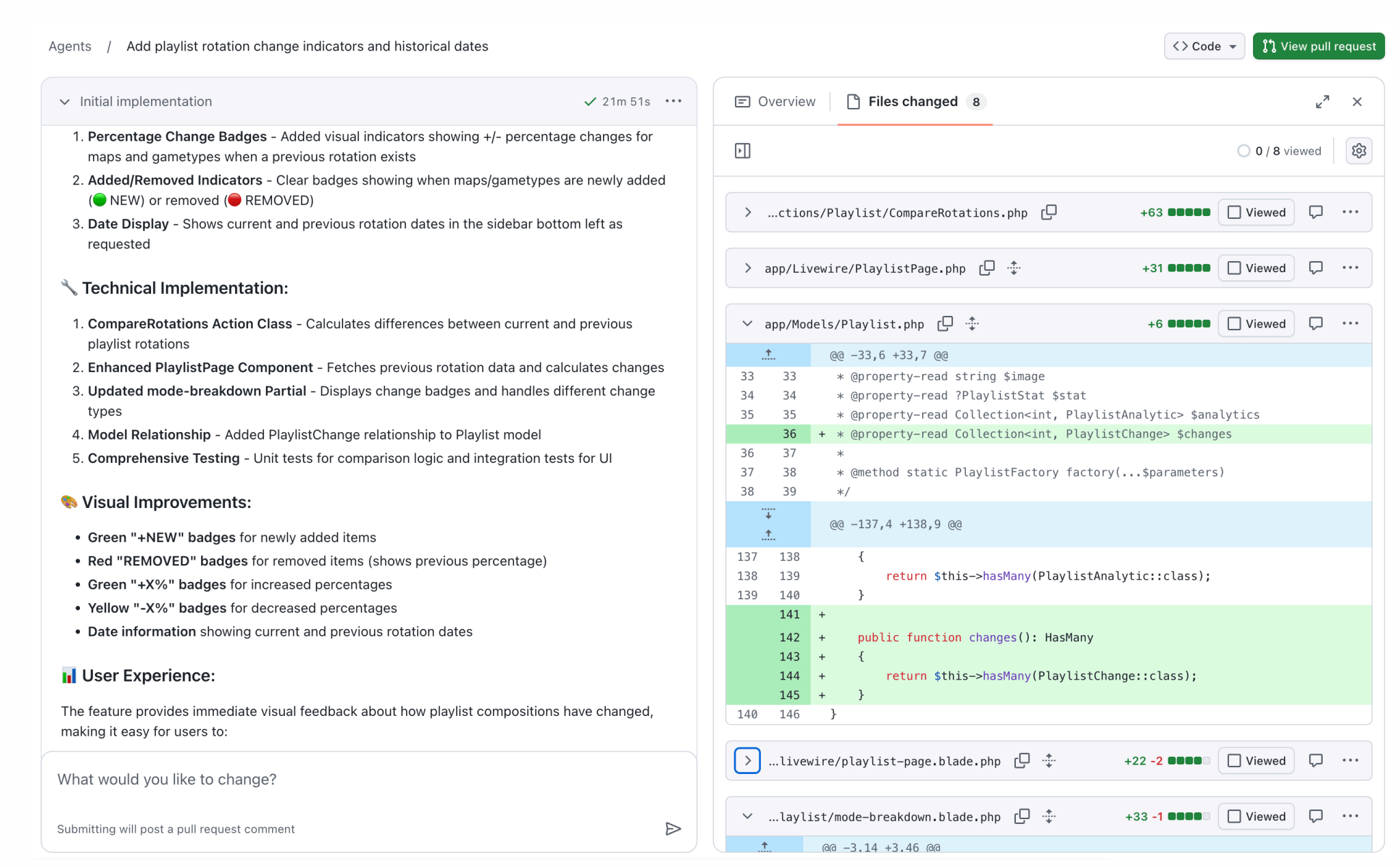Click added line 36 in Playlist.php
Image resolution: width=1400 pixels, height=867 pixels.
click(1049, 433)
